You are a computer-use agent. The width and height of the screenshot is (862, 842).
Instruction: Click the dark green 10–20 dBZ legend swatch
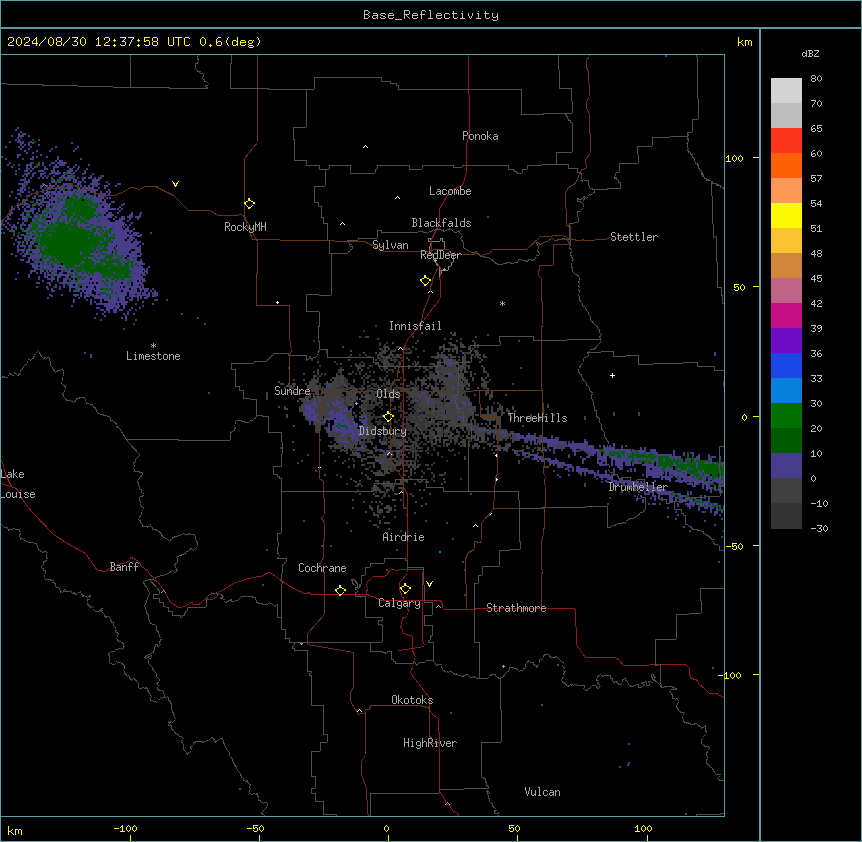[786, 441]
